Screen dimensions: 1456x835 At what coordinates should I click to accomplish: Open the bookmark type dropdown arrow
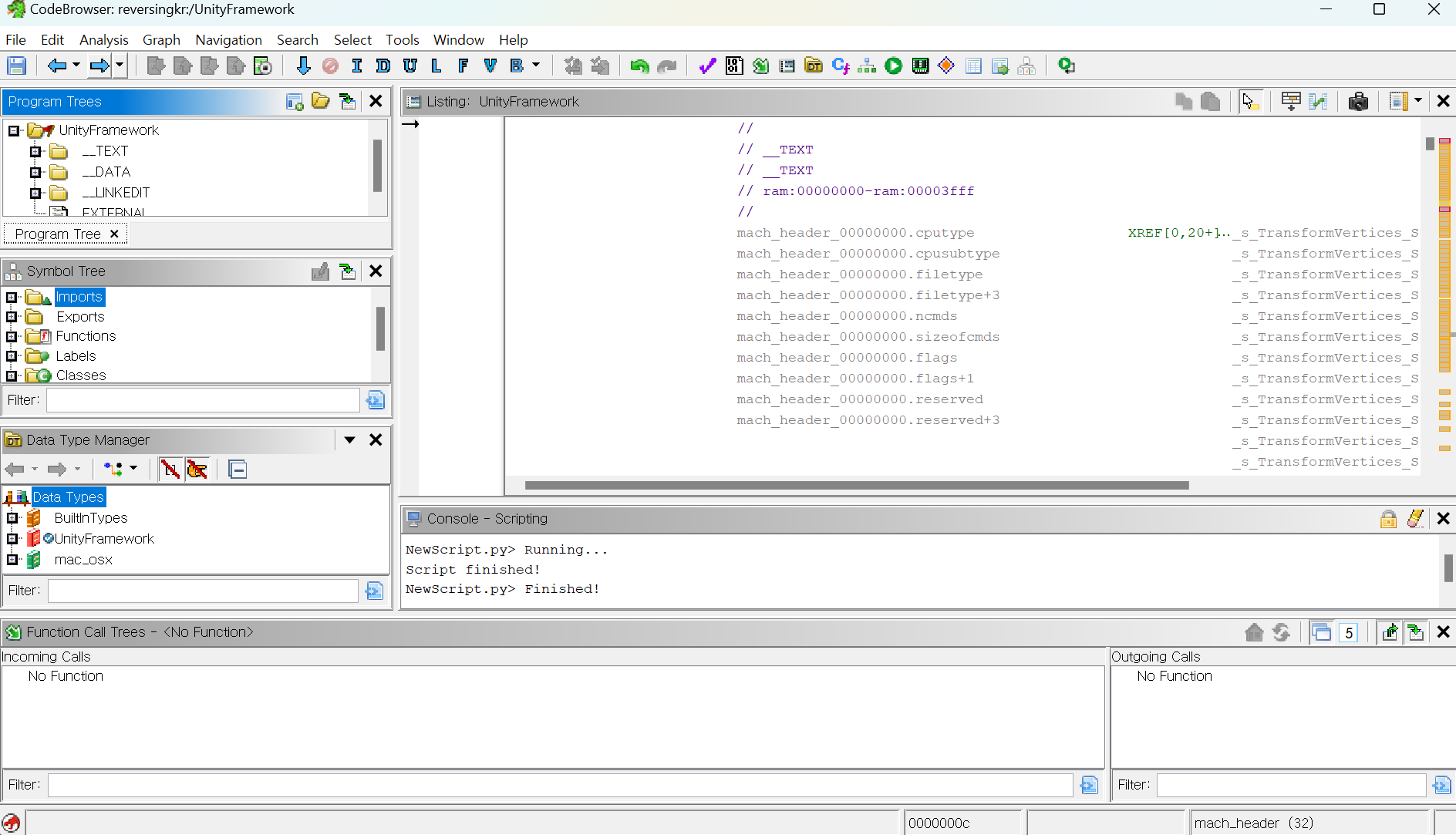point(536,66)
